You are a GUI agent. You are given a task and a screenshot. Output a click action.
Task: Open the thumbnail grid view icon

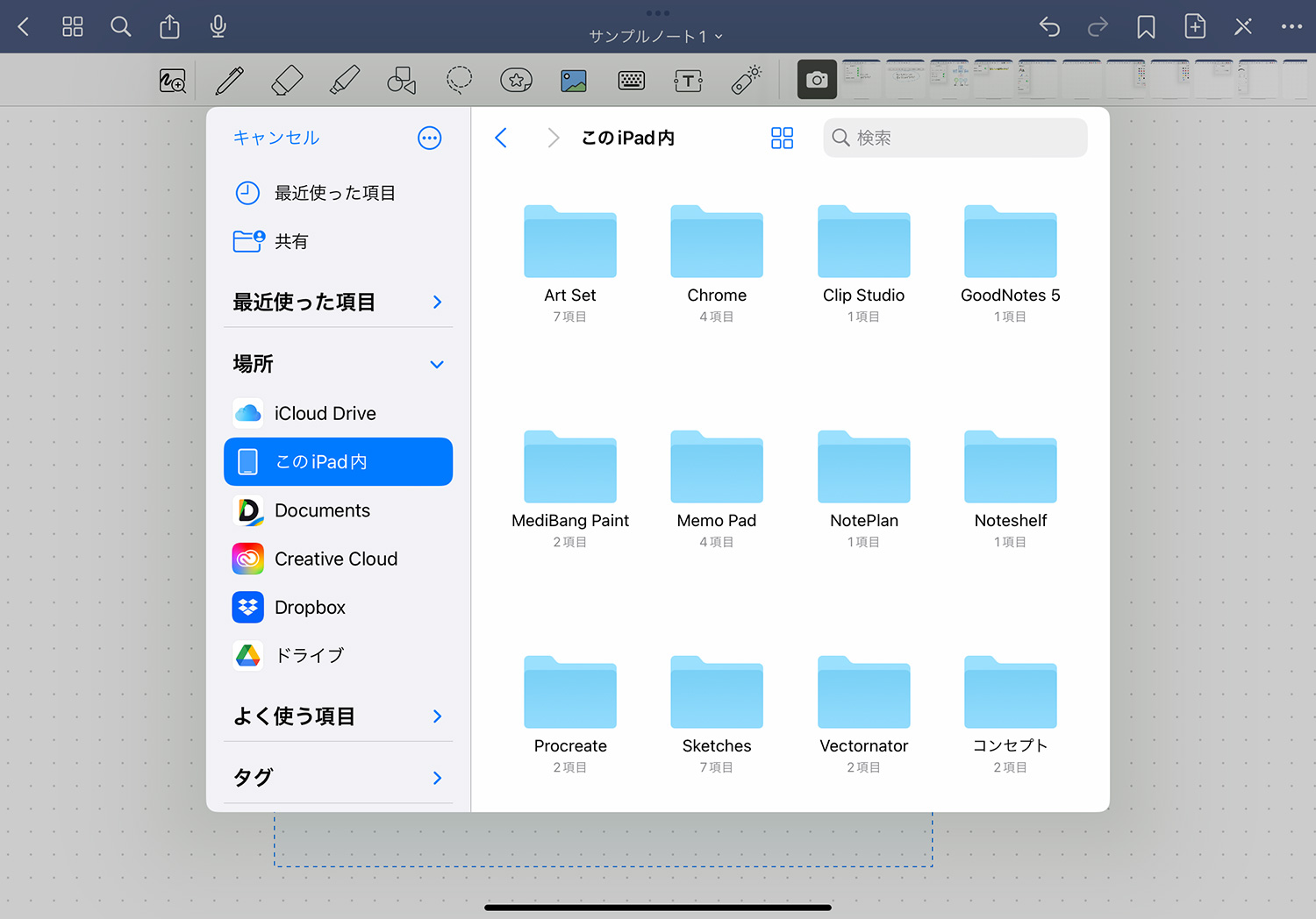[x=73, y=26]
